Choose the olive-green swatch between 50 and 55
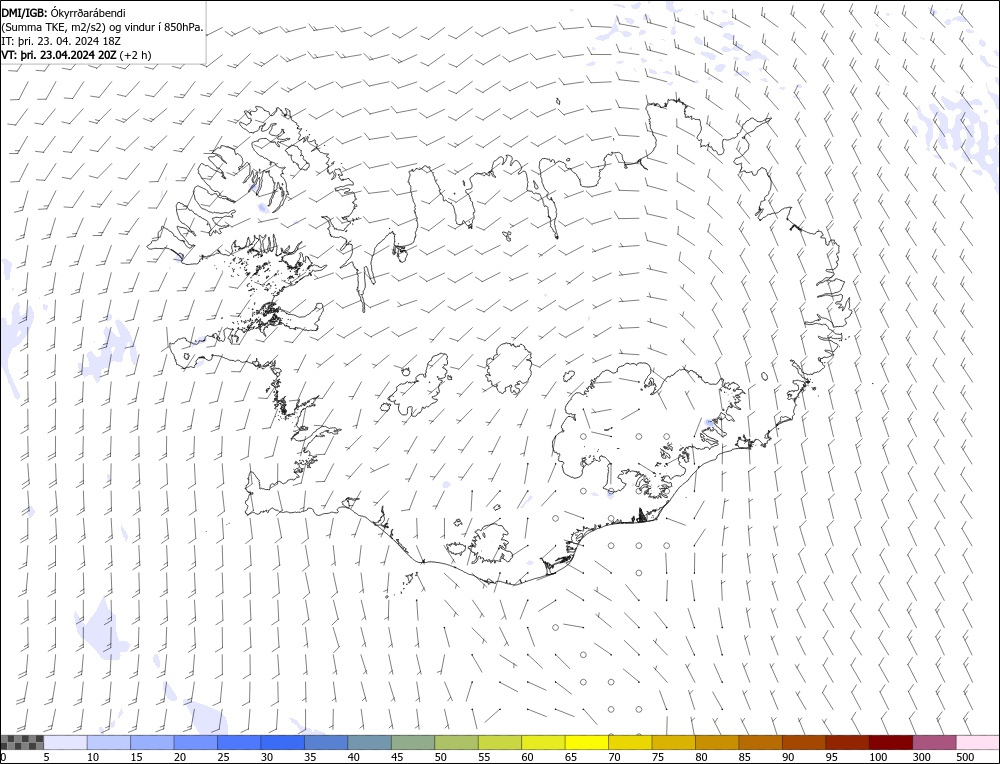 point(457,742)
